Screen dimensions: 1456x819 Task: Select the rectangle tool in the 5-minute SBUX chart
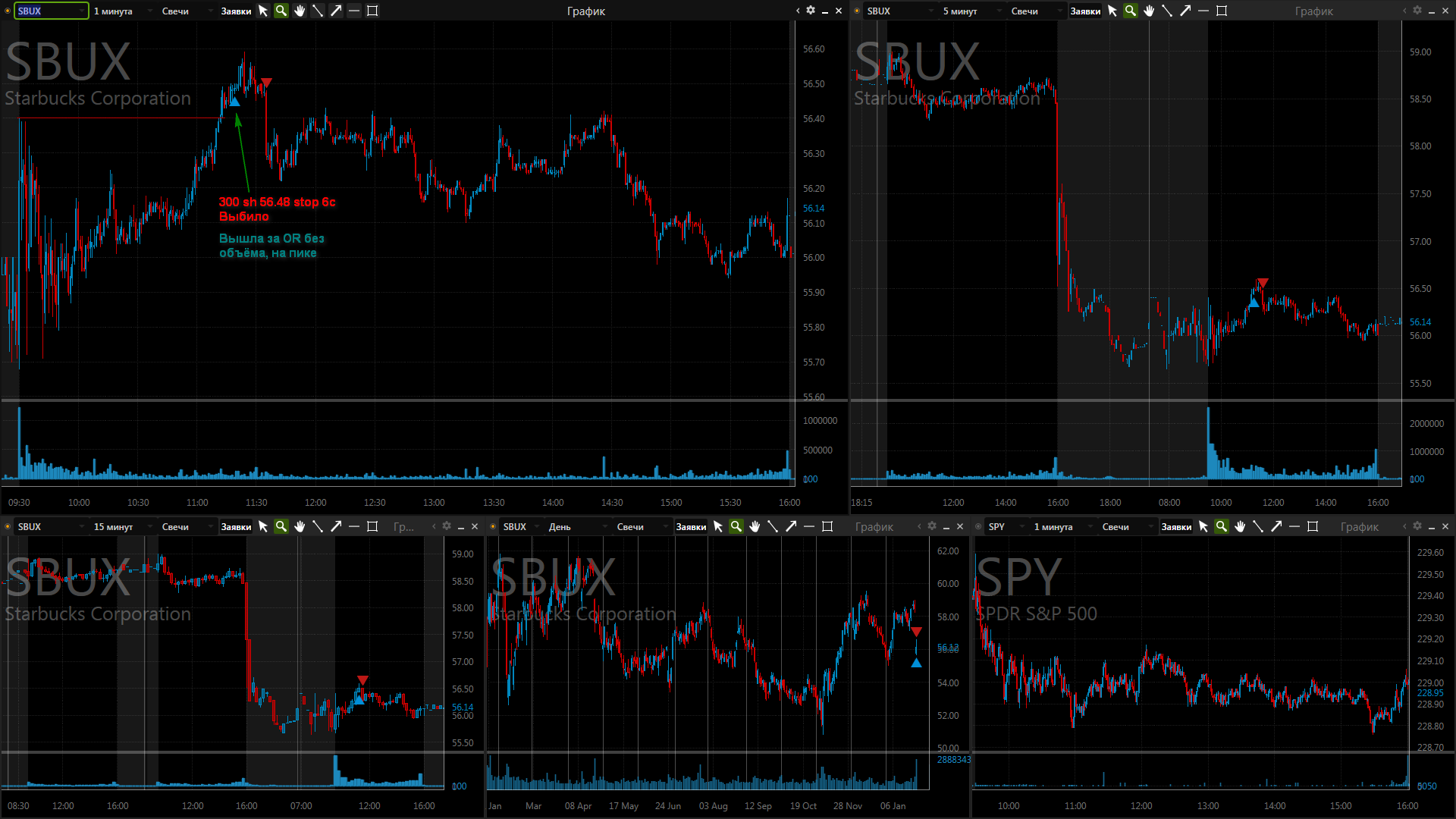[1222, 11]
